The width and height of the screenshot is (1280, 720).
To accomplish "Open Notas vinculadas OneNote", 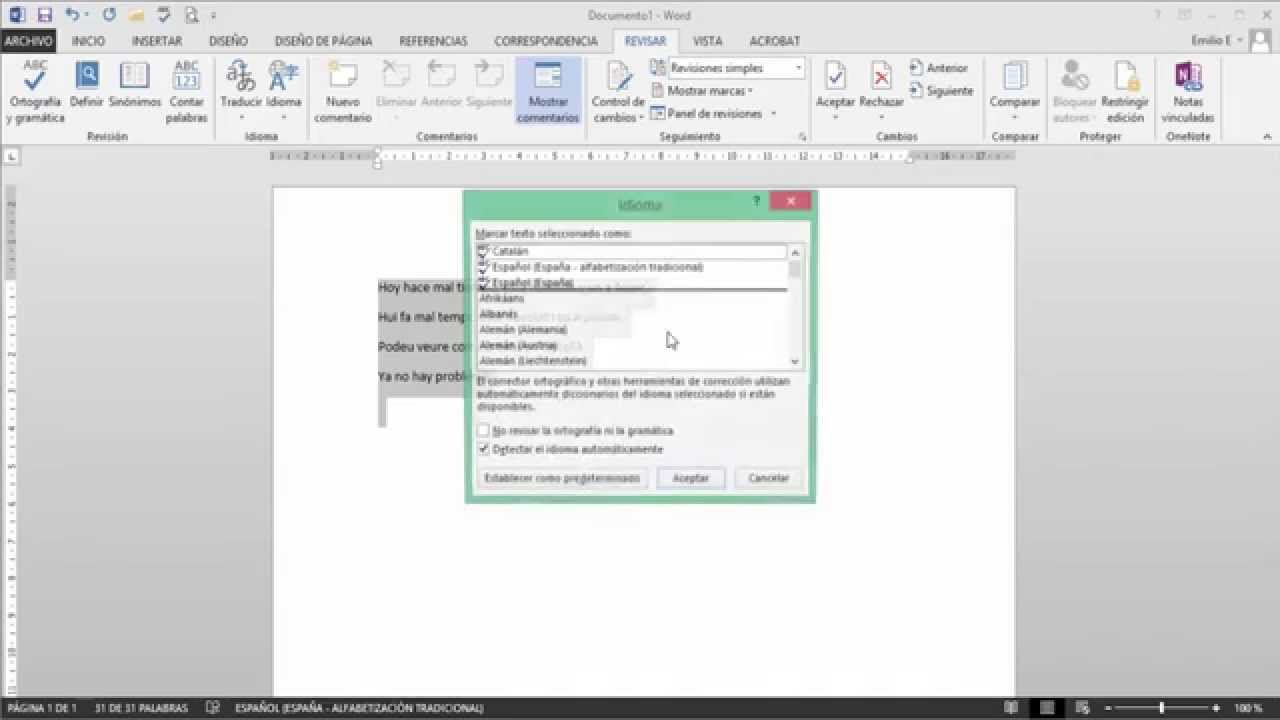I will point(1188,92).
